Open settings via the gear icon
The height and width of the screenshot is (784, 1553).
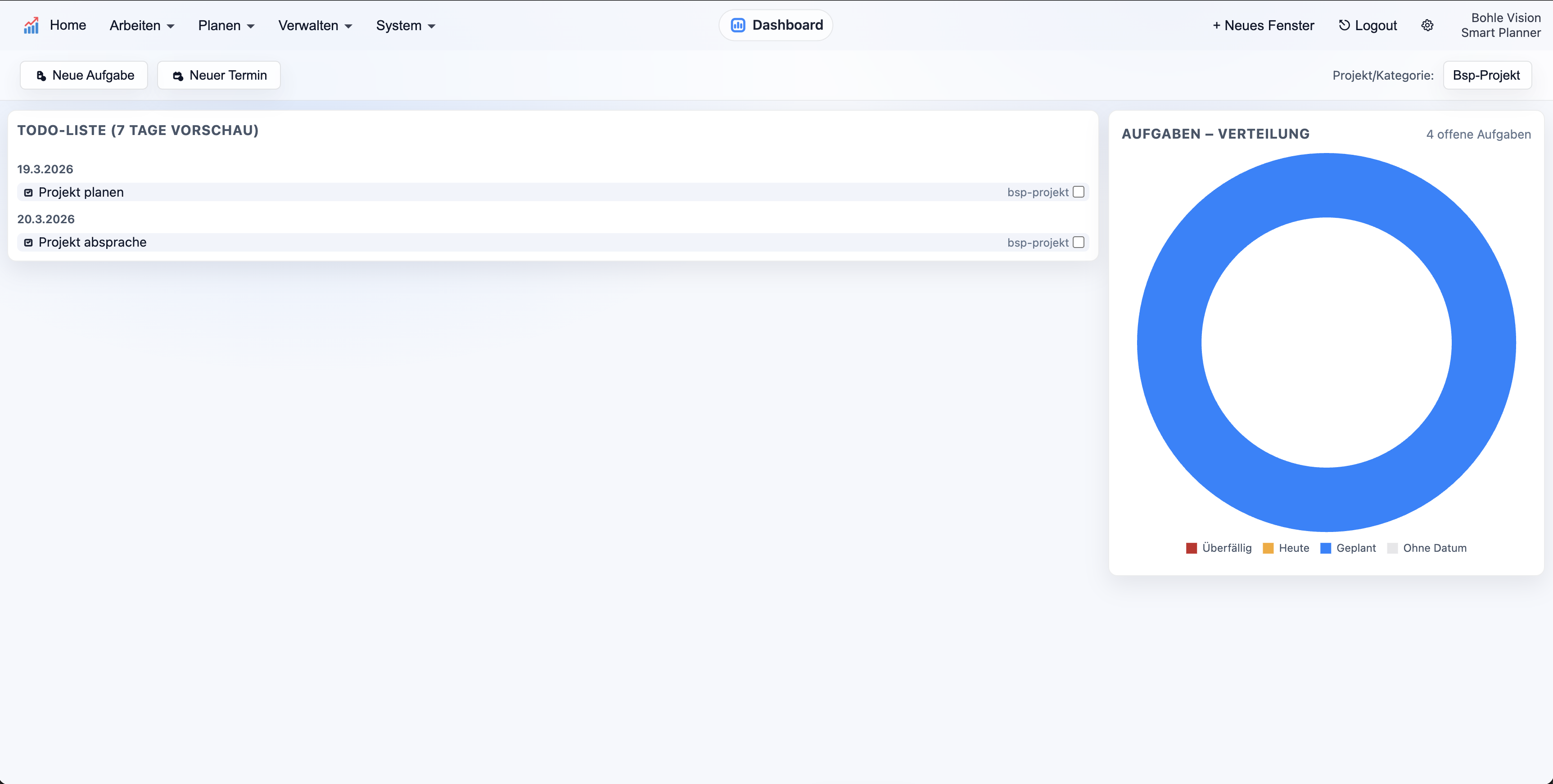tap(1427, 25)
